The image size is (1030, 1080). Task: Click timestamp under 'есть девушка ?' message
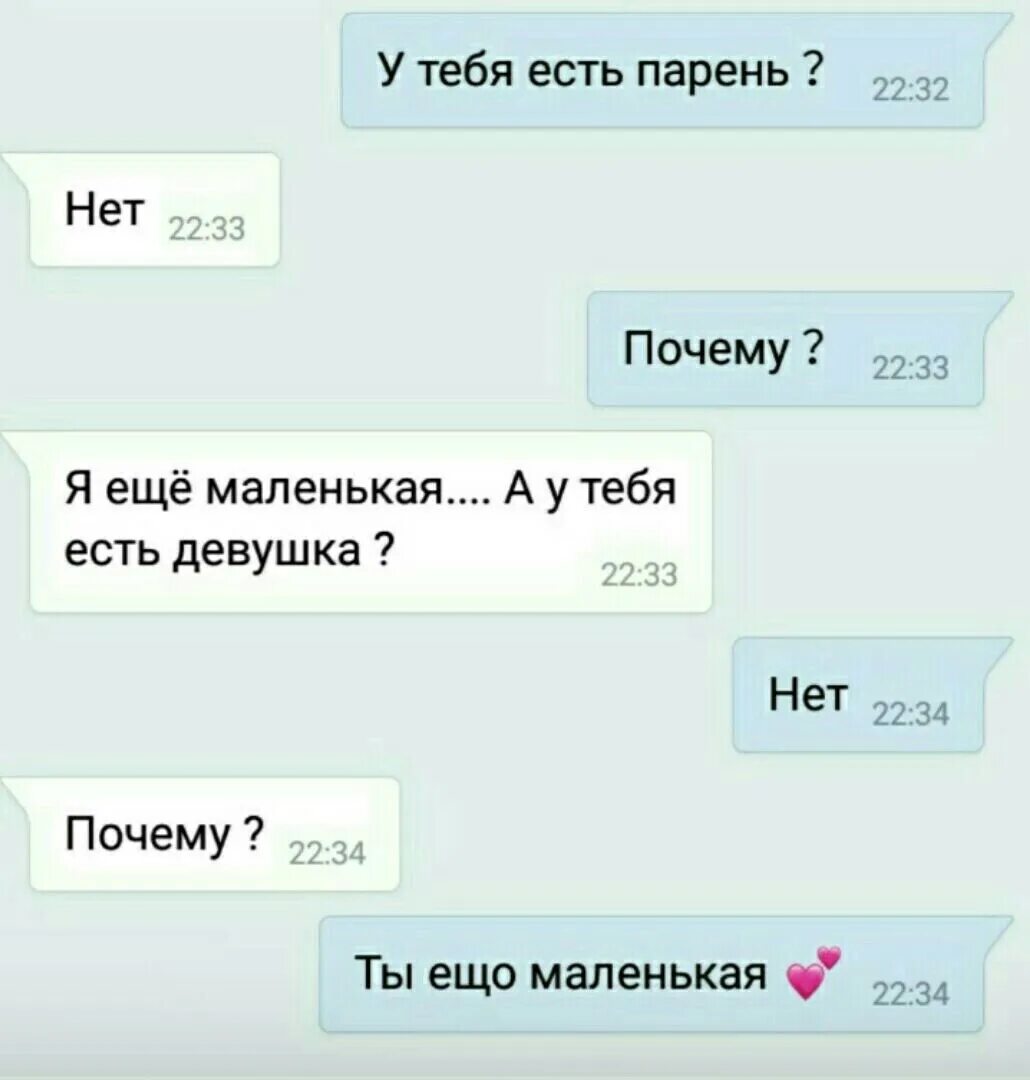coord(640,575)
